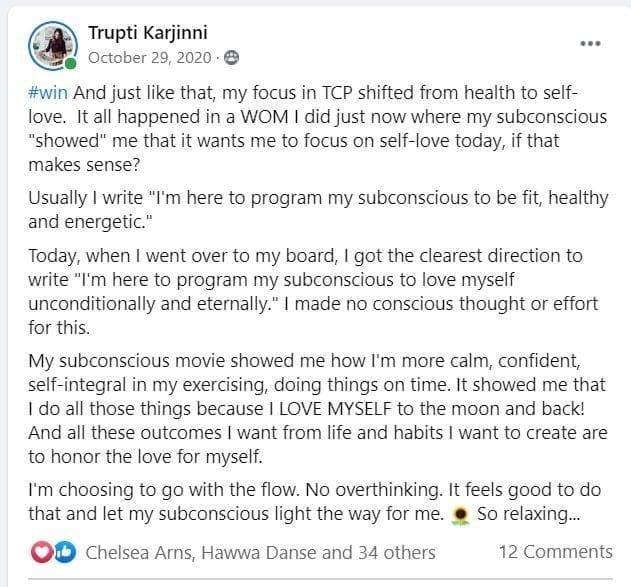
Task: Open the post options three-dots menu
Action: 590,45
